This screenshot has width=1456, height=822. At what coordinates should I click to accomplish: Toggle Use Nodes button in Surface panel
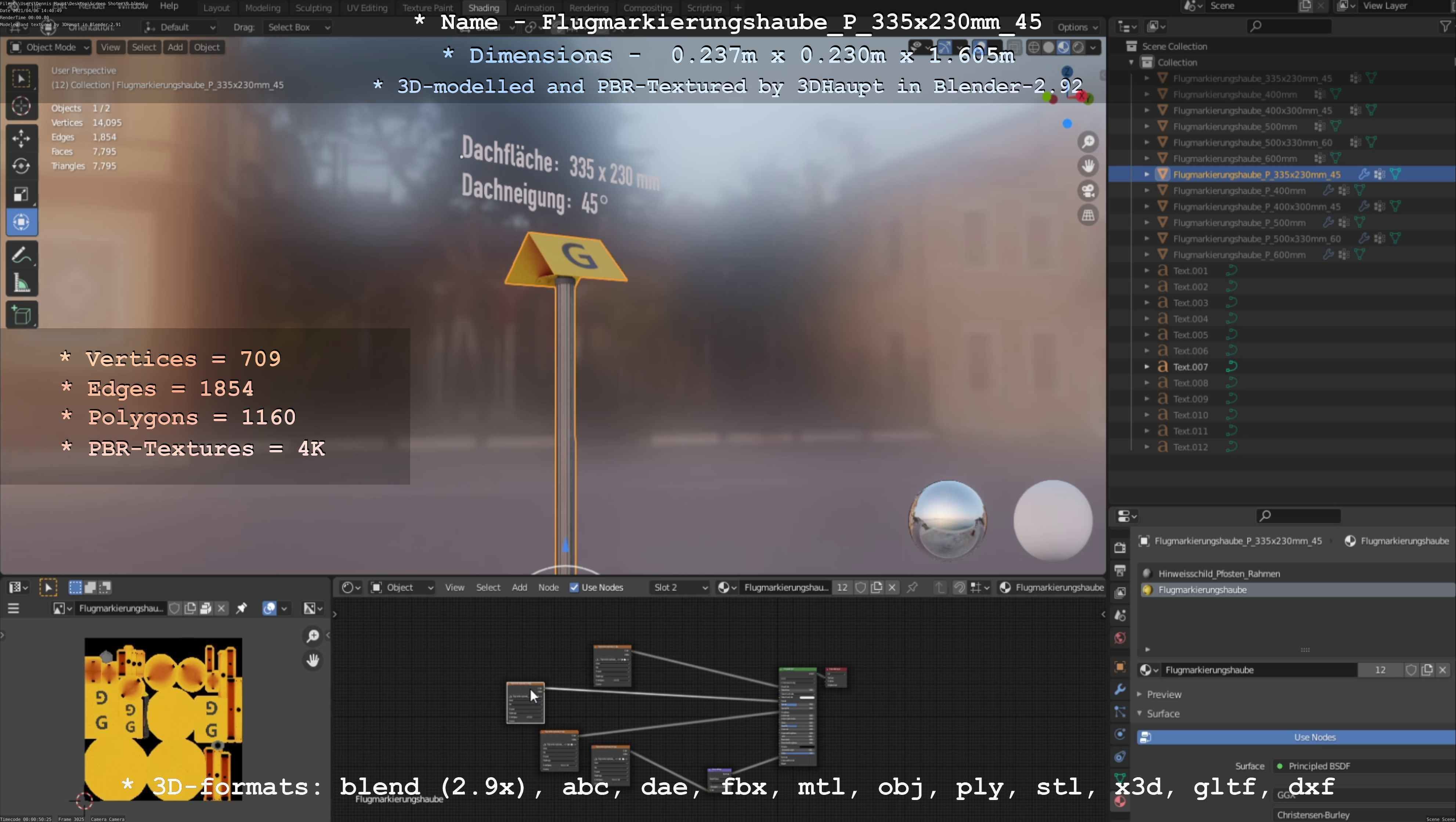click(1314, 737)
